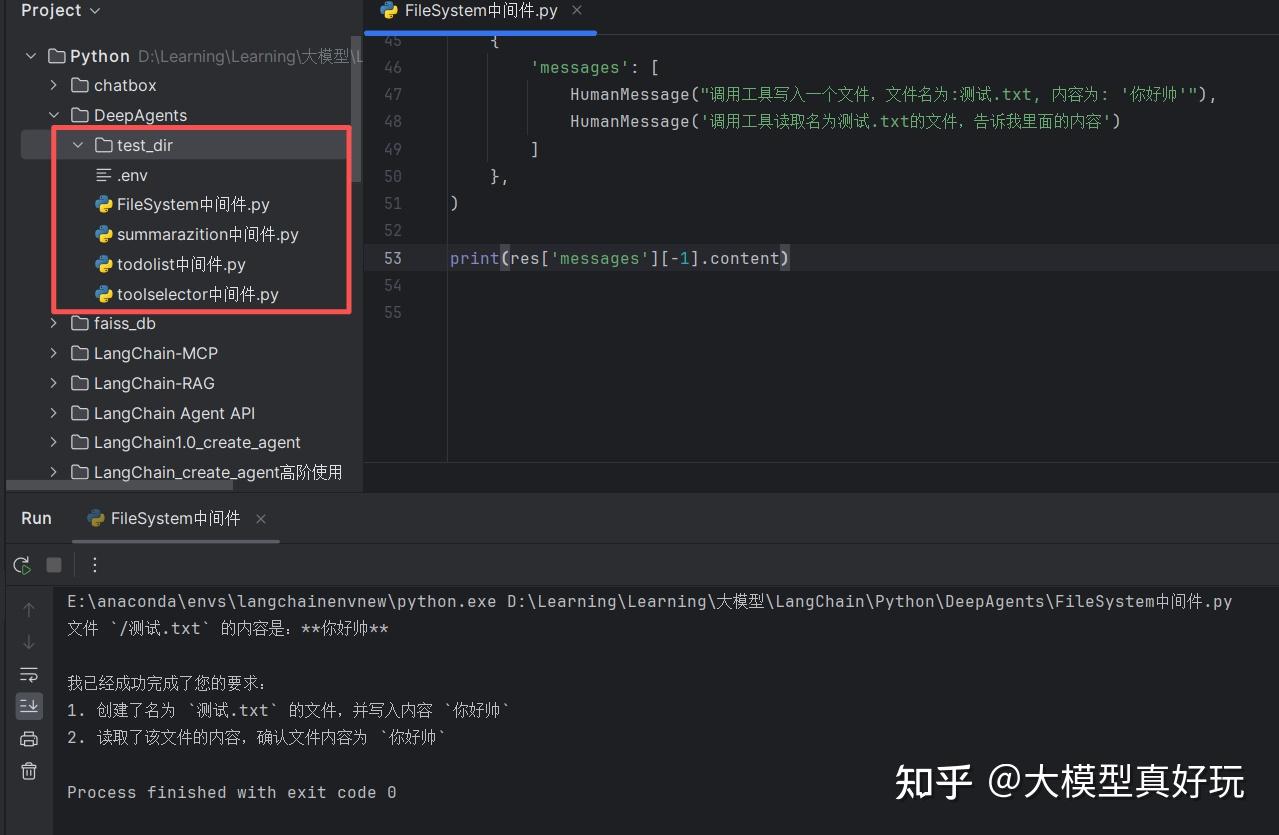Click the text file icon of .env
Screen dimensions: 1279x835
point(103,176)
